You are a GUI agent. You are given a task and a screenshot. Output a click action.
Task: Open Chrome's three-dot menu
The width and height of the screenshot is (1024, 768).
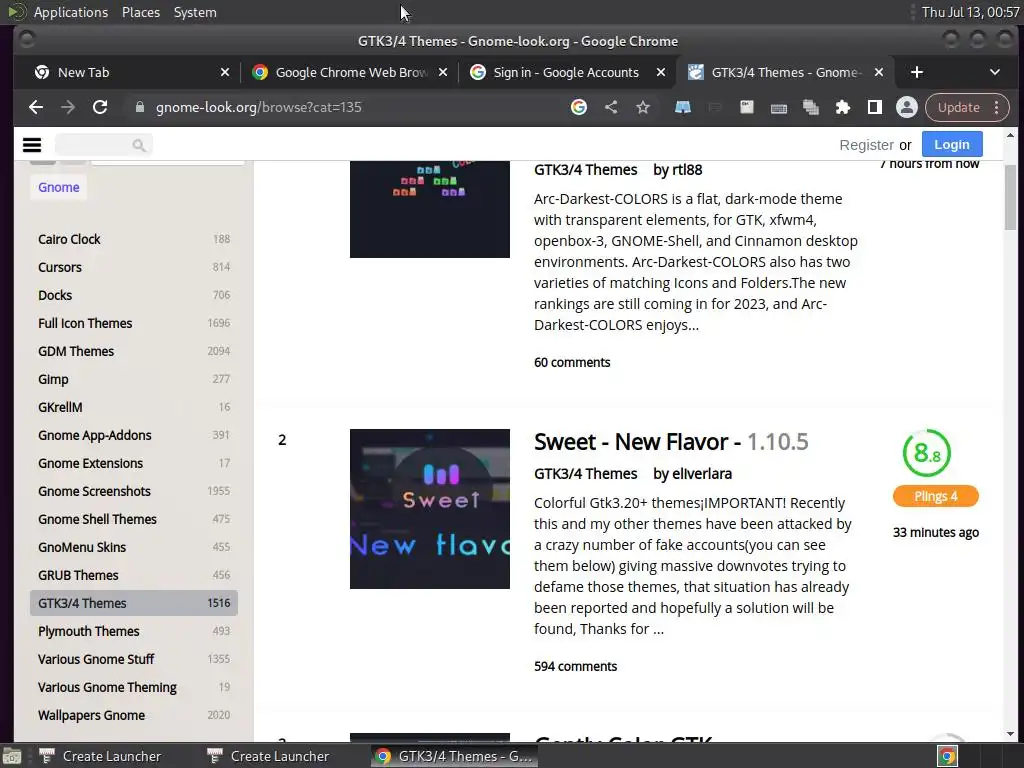997,107
